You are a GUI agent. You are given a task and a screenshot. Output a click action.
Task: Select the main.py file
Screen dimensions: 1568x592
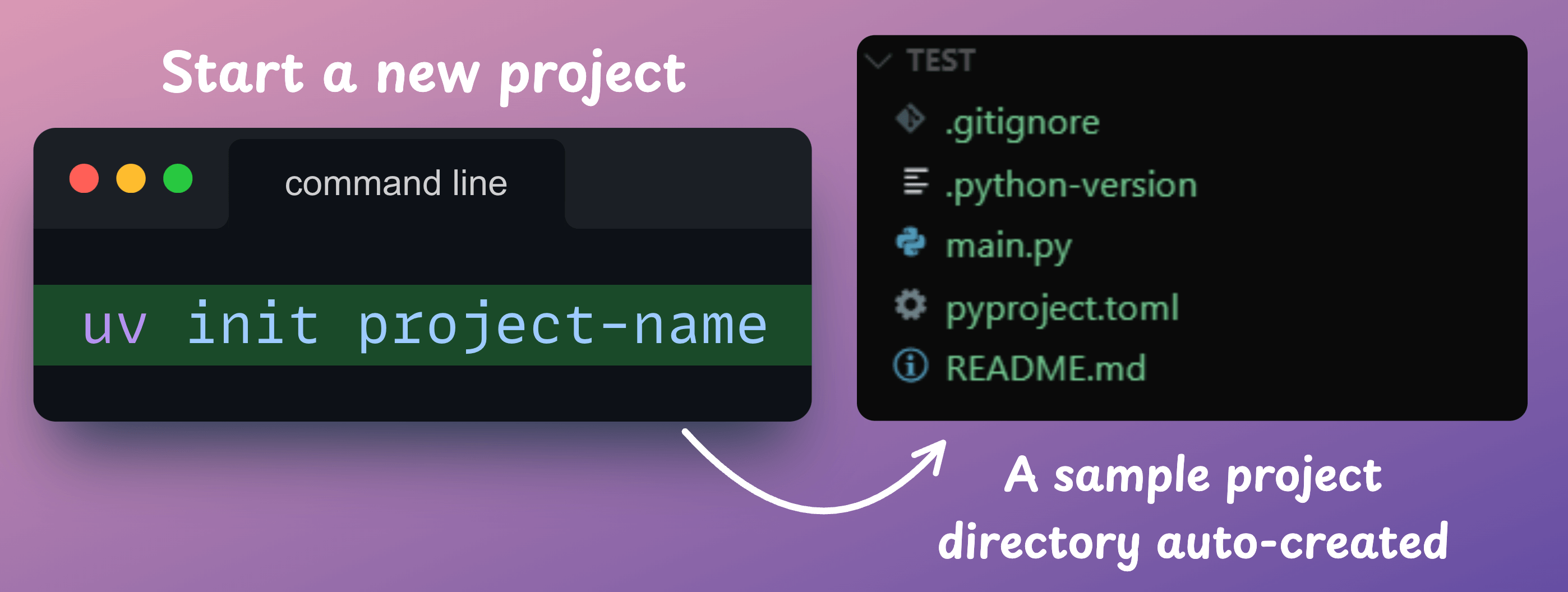pyautogui.click(x=1011, y=245)
